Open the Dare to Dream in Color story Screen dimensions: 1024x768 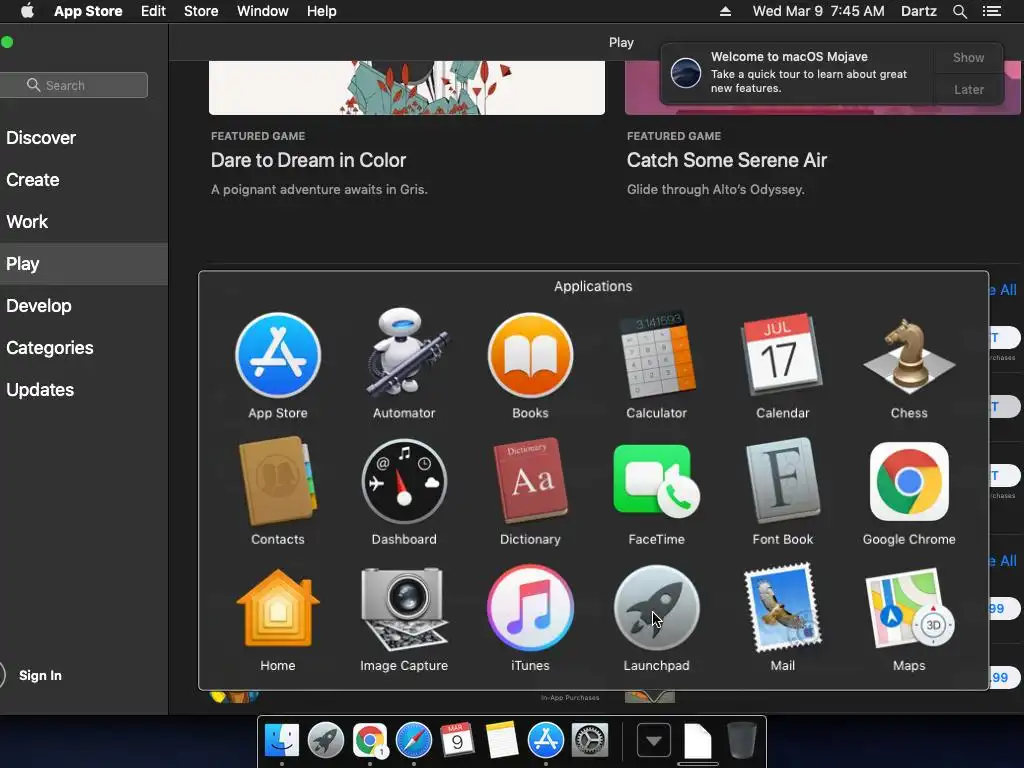click(308, 160)
